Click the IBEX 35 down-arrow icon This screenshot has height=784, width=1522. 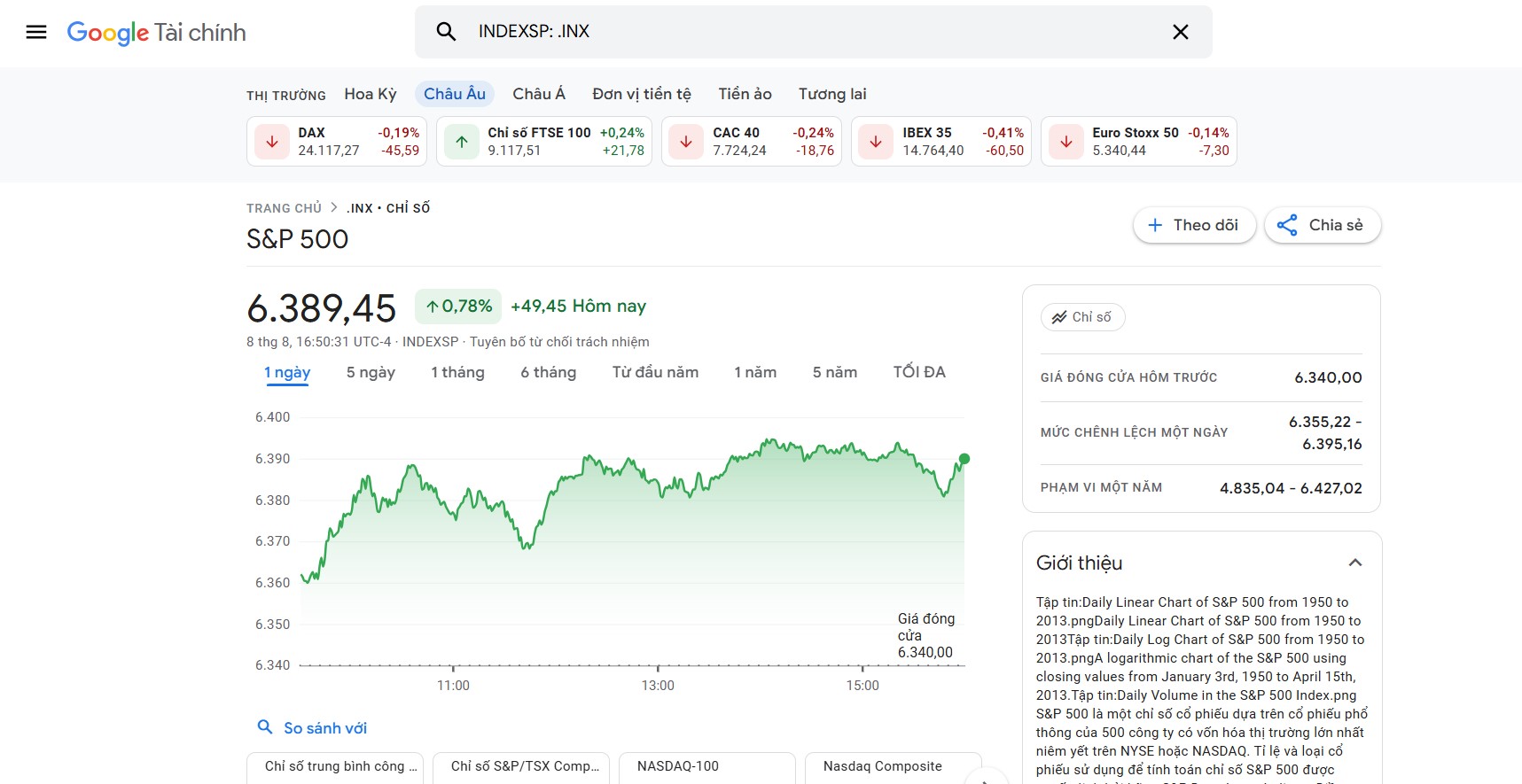coord(876,142)
